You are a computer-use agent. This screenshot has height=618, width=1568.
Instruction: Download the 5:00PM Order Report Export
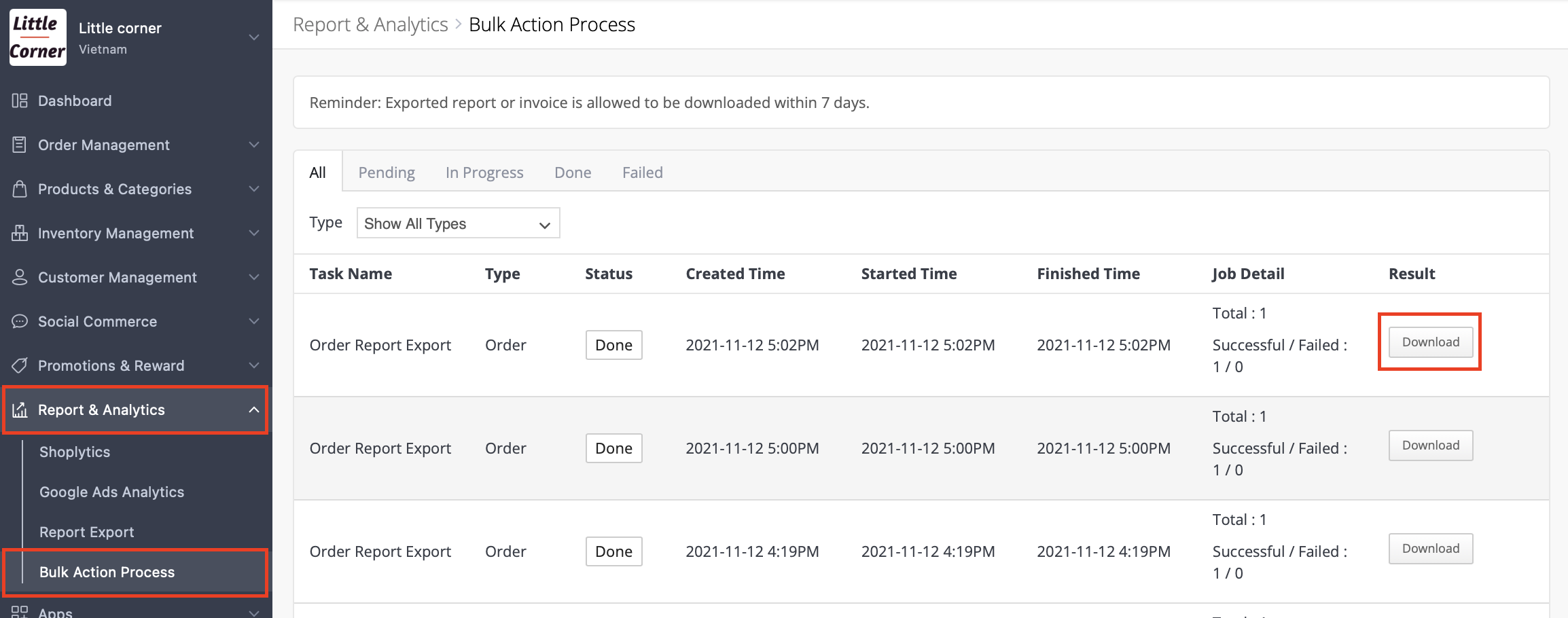pyautogui.click(x=1431, y=446)
